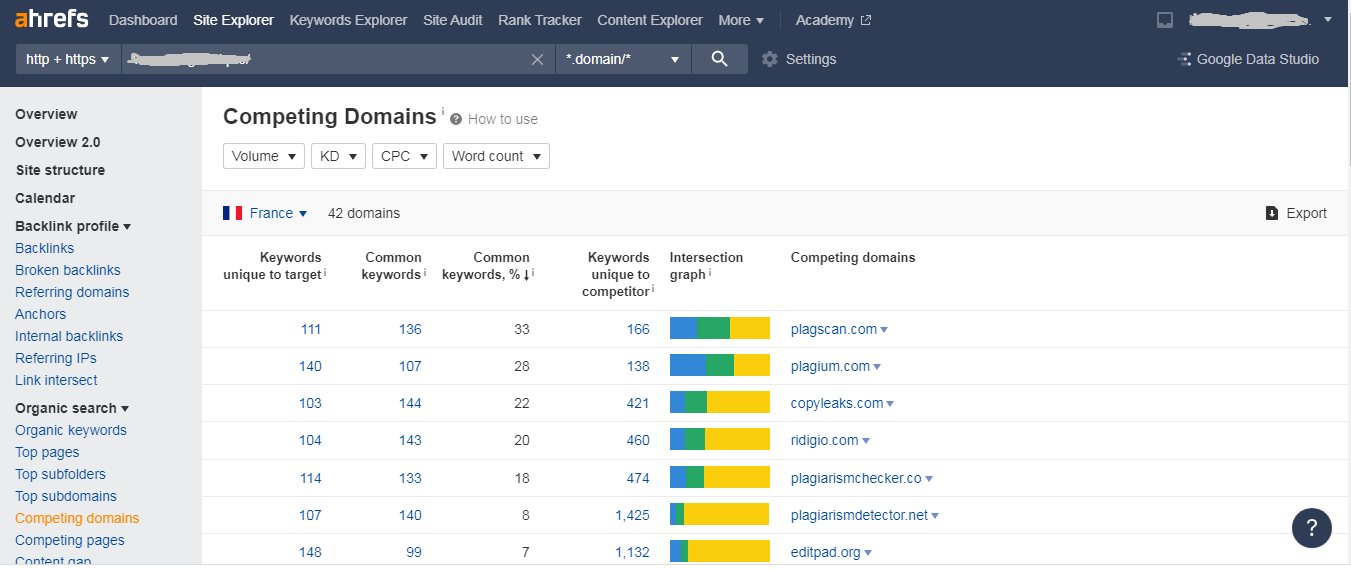This screenshot has width=1351, height=569.
Task: Open the KD filter dropdown
Action: [338, 156]
